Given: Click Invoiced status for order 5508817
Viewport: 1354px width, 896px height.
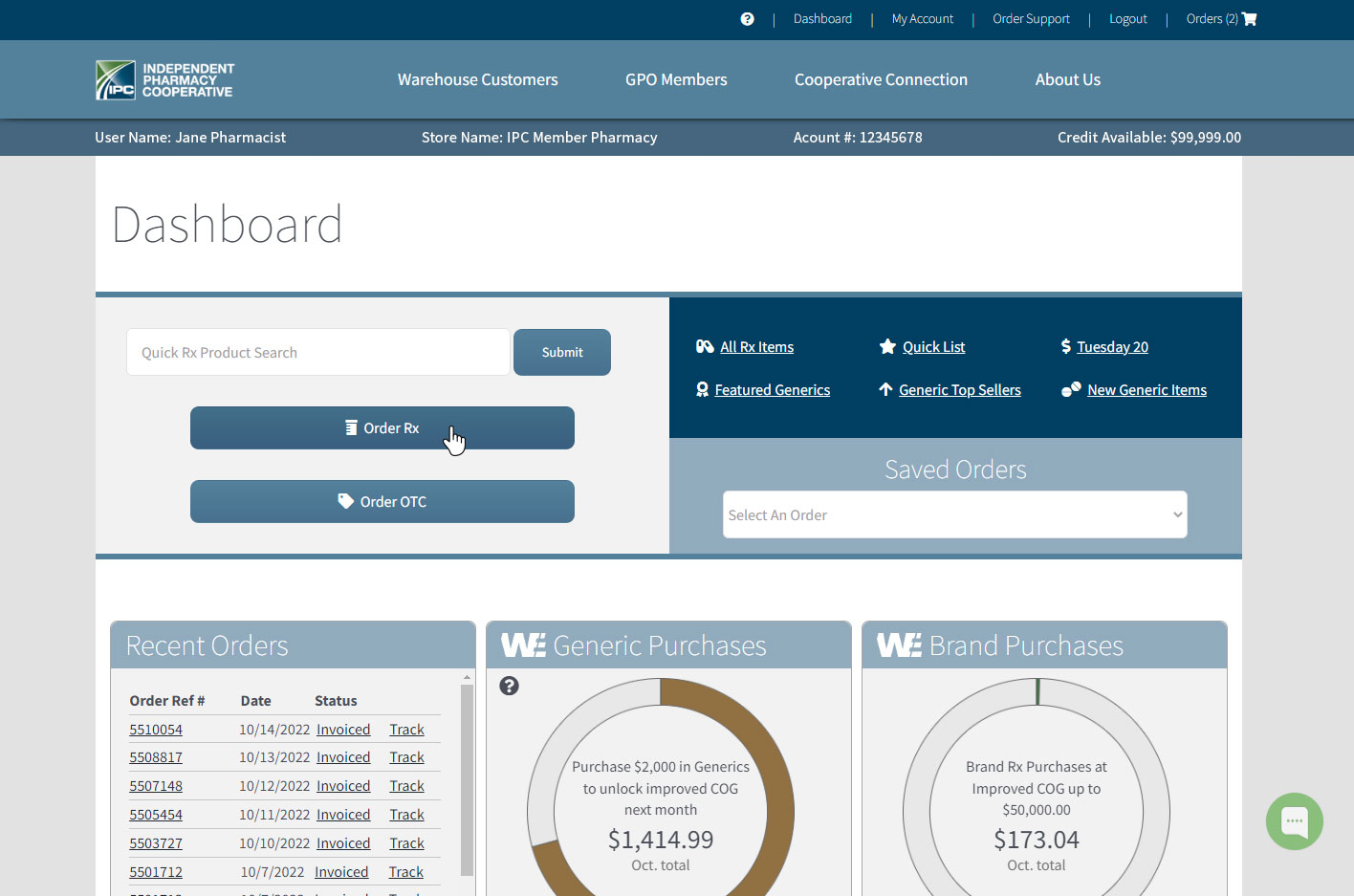Looking at the screenshot, I should (343, 756).
